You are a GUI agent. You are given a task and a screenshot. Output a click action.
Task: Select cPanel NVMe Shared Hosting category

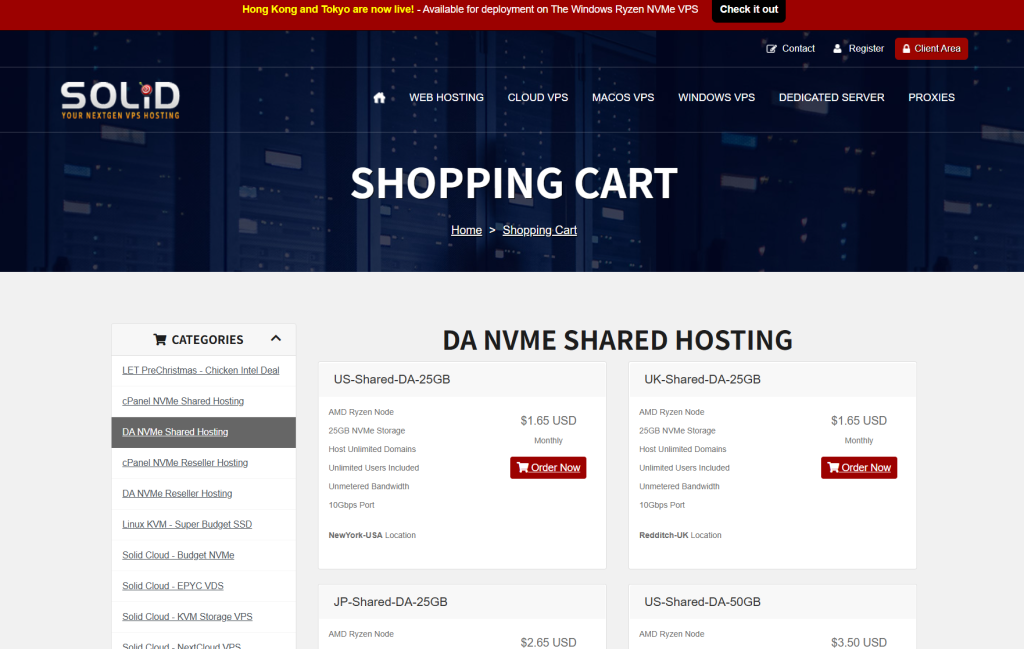pyautogui.click(x=183, y=401)
